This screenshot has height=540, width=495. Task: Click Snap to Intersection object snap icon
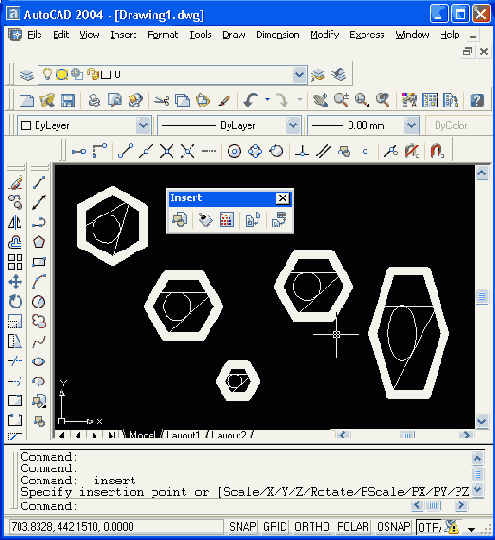pos(167,151)
